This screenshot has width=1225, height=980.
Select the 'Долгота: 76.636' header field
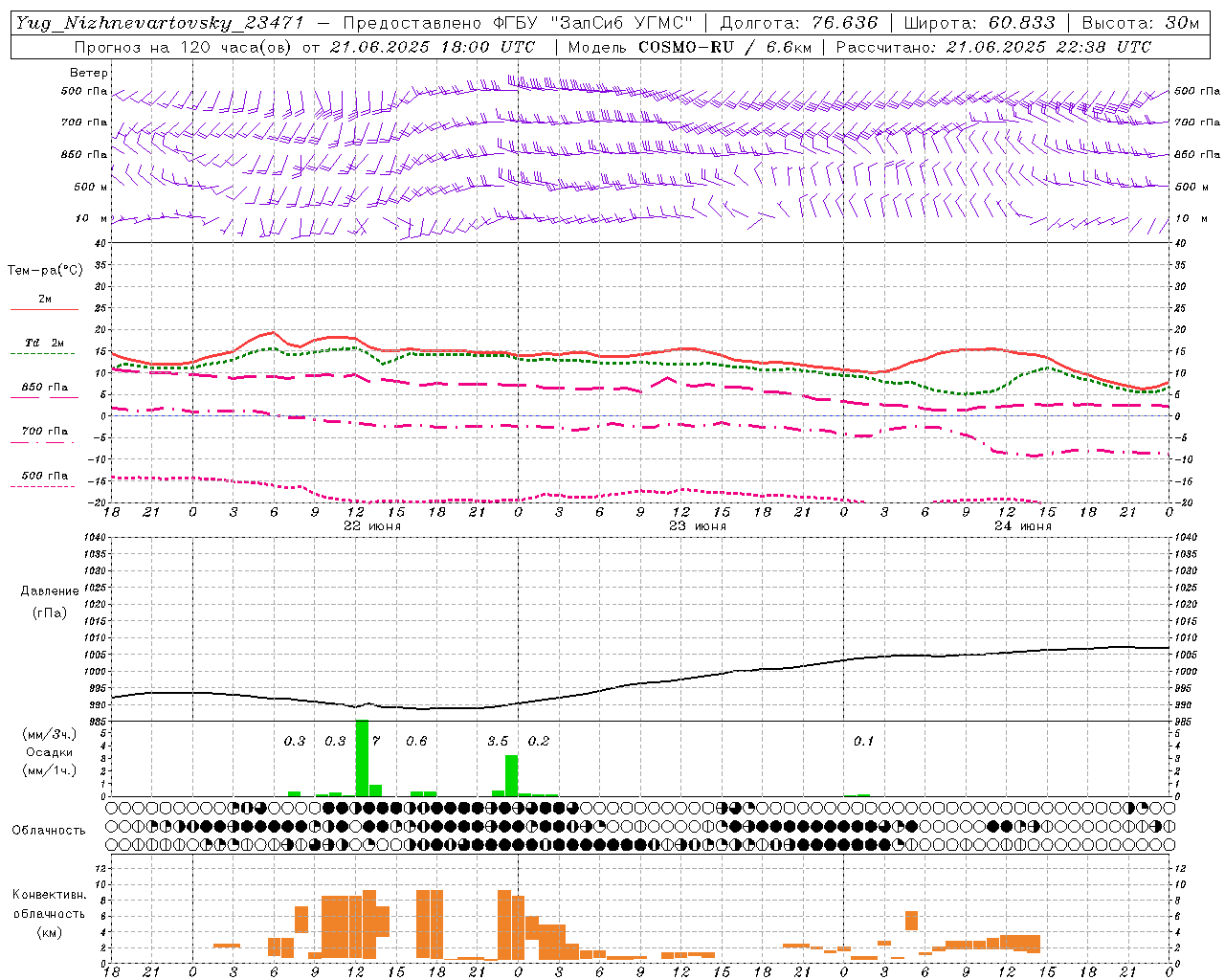coord(798,23)
